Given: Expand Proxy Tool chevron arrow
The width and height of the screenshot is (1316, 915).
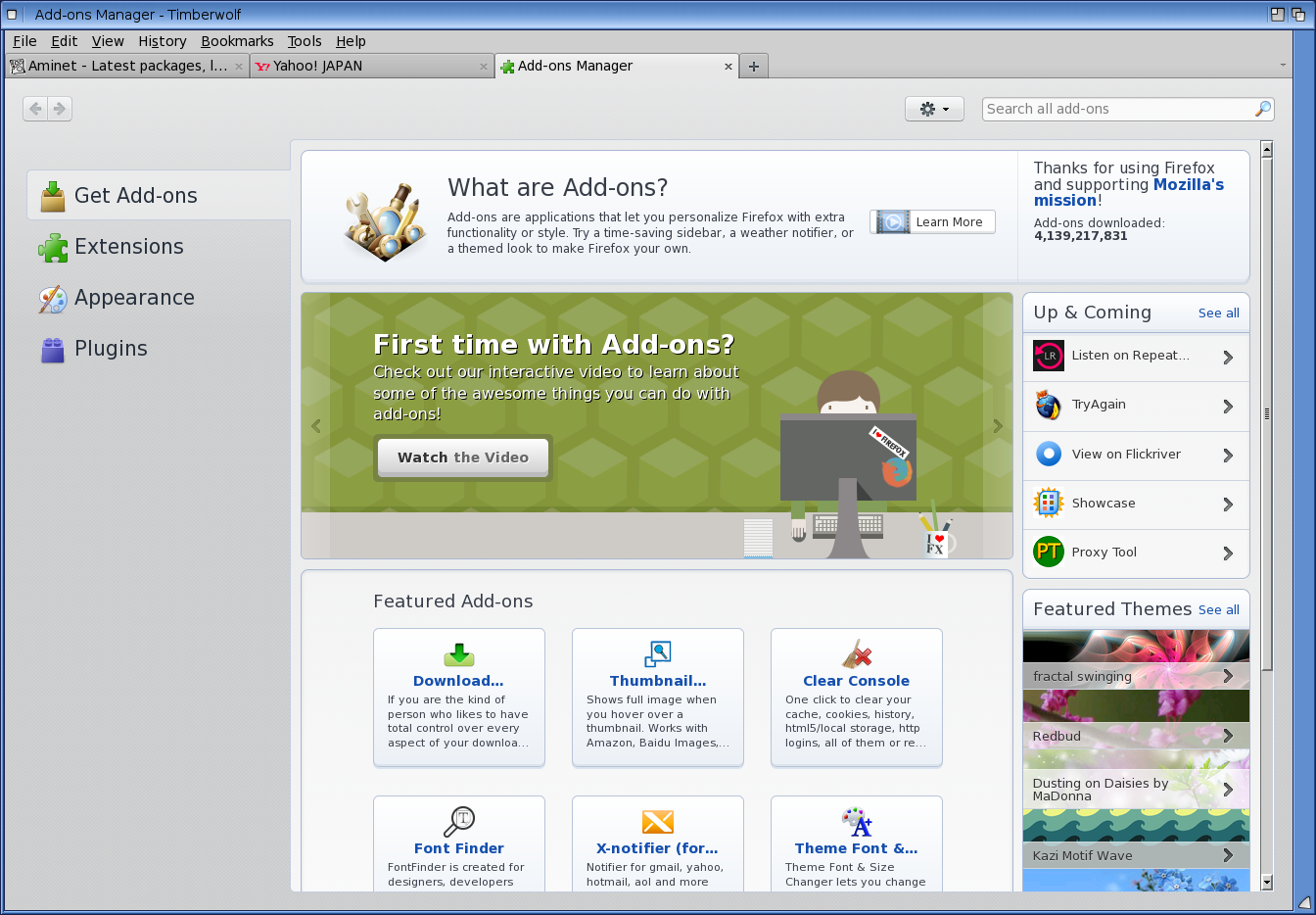Looking at the screenshot, I should click(x=1228, y=554).
